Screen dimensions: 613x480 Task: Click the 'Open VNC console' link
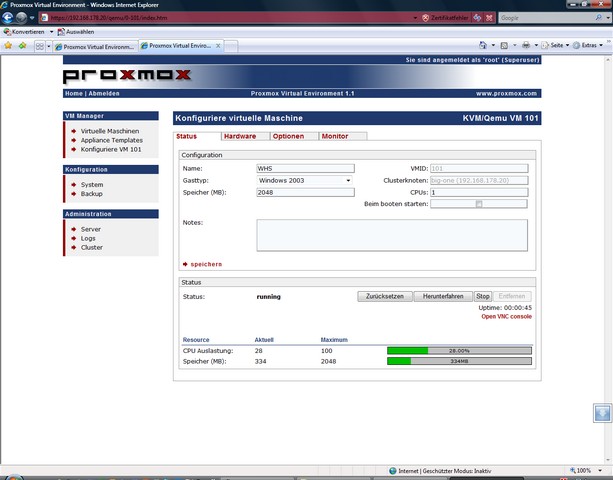click(506, 317)
